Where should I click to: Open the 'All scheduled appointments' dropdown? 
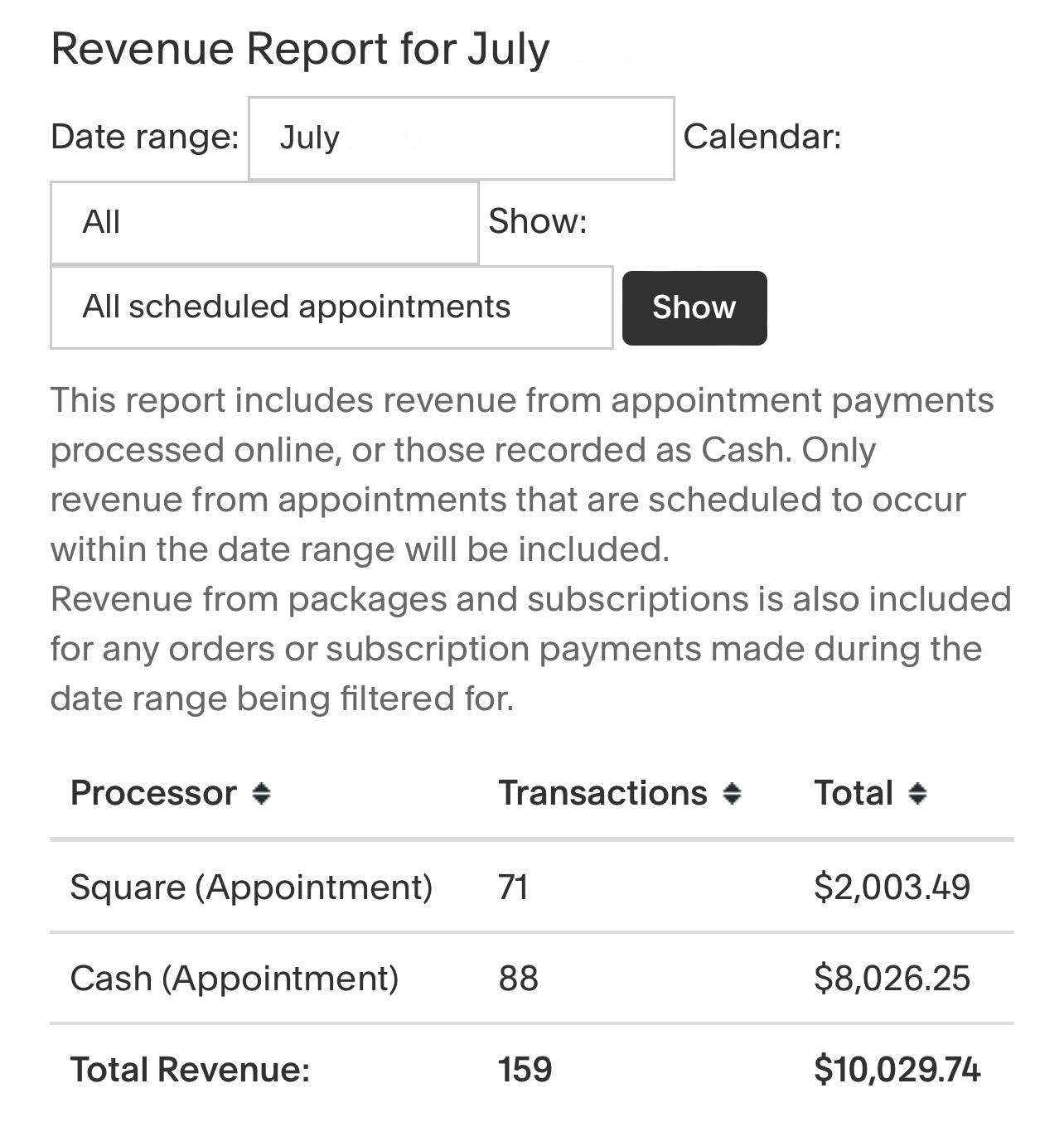(x=331, y=307)
